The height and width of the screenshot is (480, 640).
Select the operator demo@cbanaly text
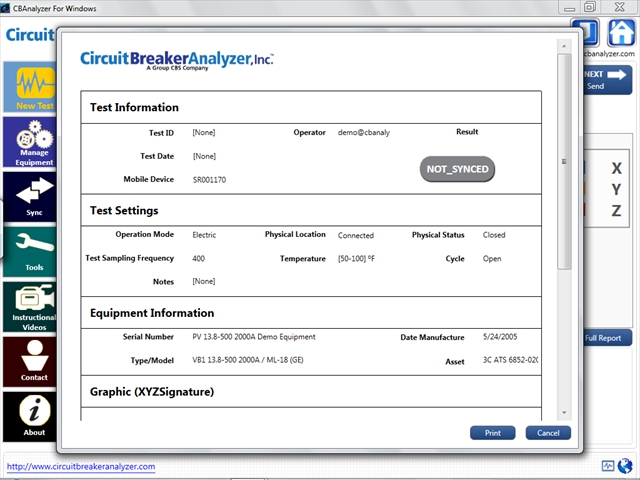pyautogui.click(x=364, y=133)
